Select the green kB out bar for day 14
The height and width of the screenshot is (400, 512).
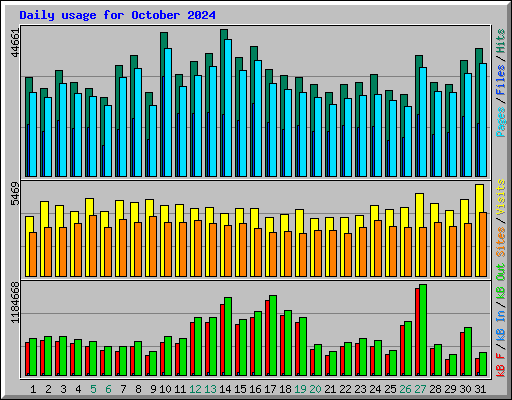[228, 337]
